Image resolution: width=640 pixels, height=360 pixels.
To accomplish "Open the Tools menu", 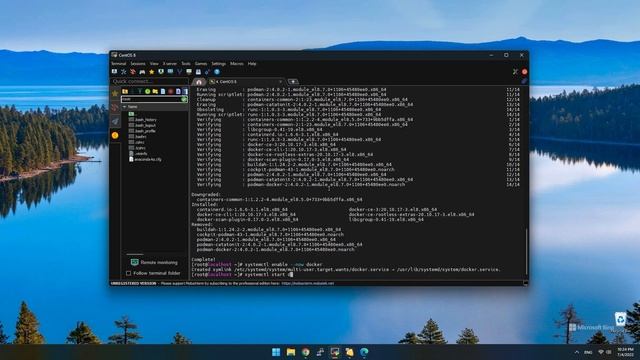I will pyautogui.click(x=186, y=64).
